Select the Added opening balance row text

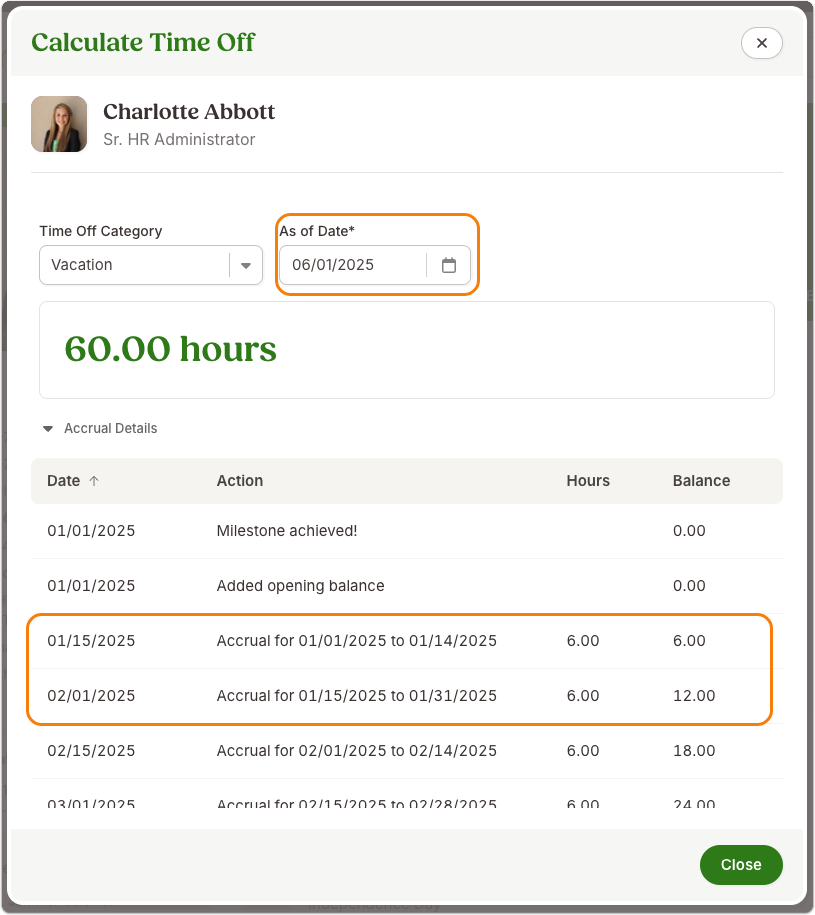(x=300, y=586)
